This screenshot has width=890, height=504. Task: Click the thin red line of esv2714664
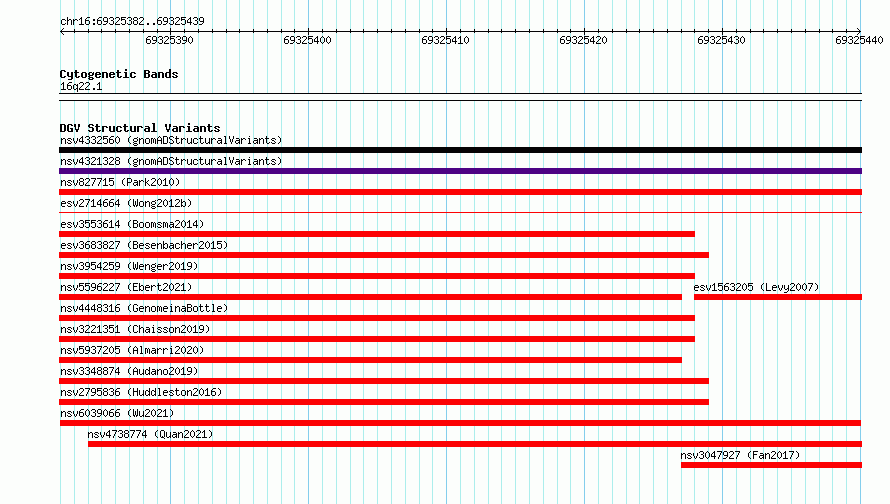point(460,212)
